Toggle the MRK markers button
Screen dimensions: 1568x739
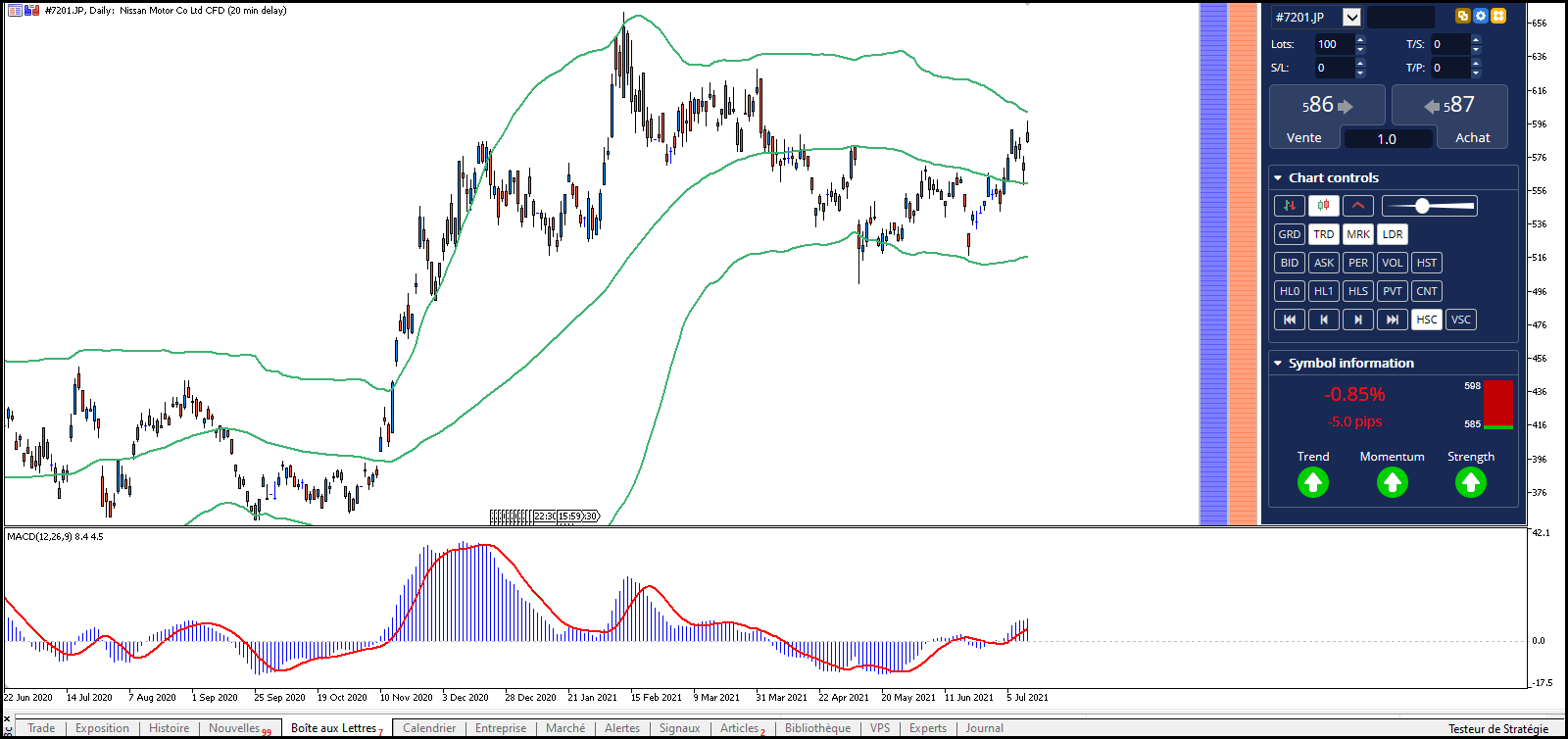pyautogui.click(x=1358, y=234)
